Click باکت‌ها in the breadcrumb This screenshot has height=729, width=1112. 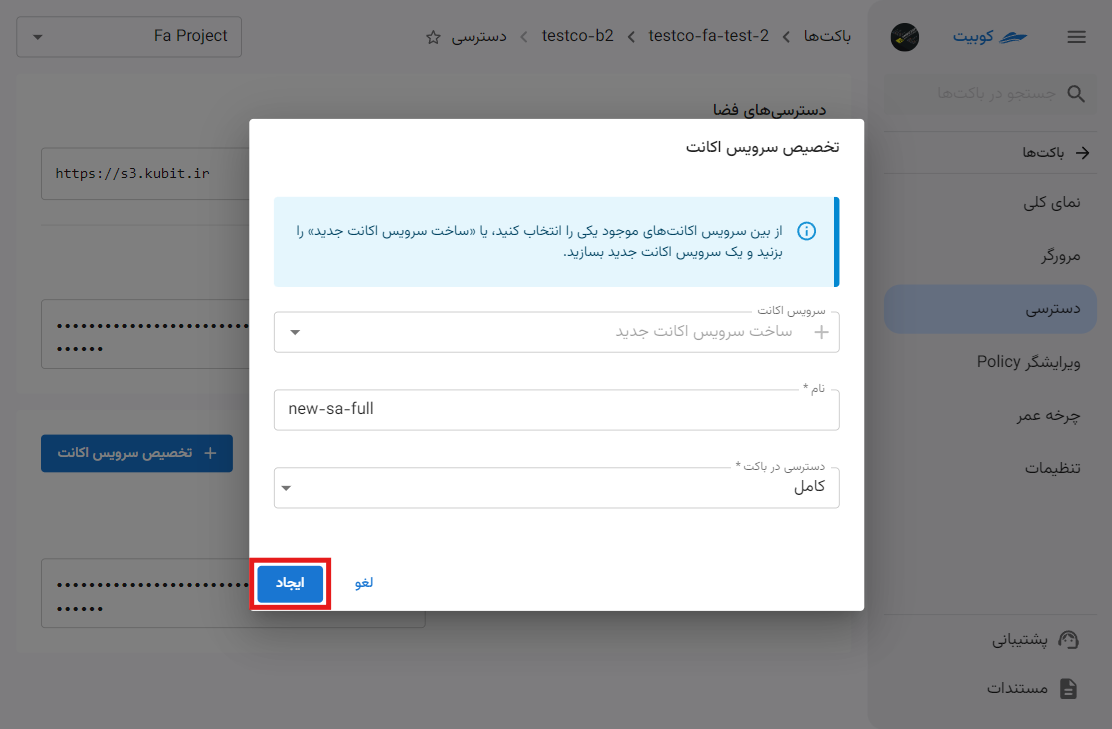(827, 36)
